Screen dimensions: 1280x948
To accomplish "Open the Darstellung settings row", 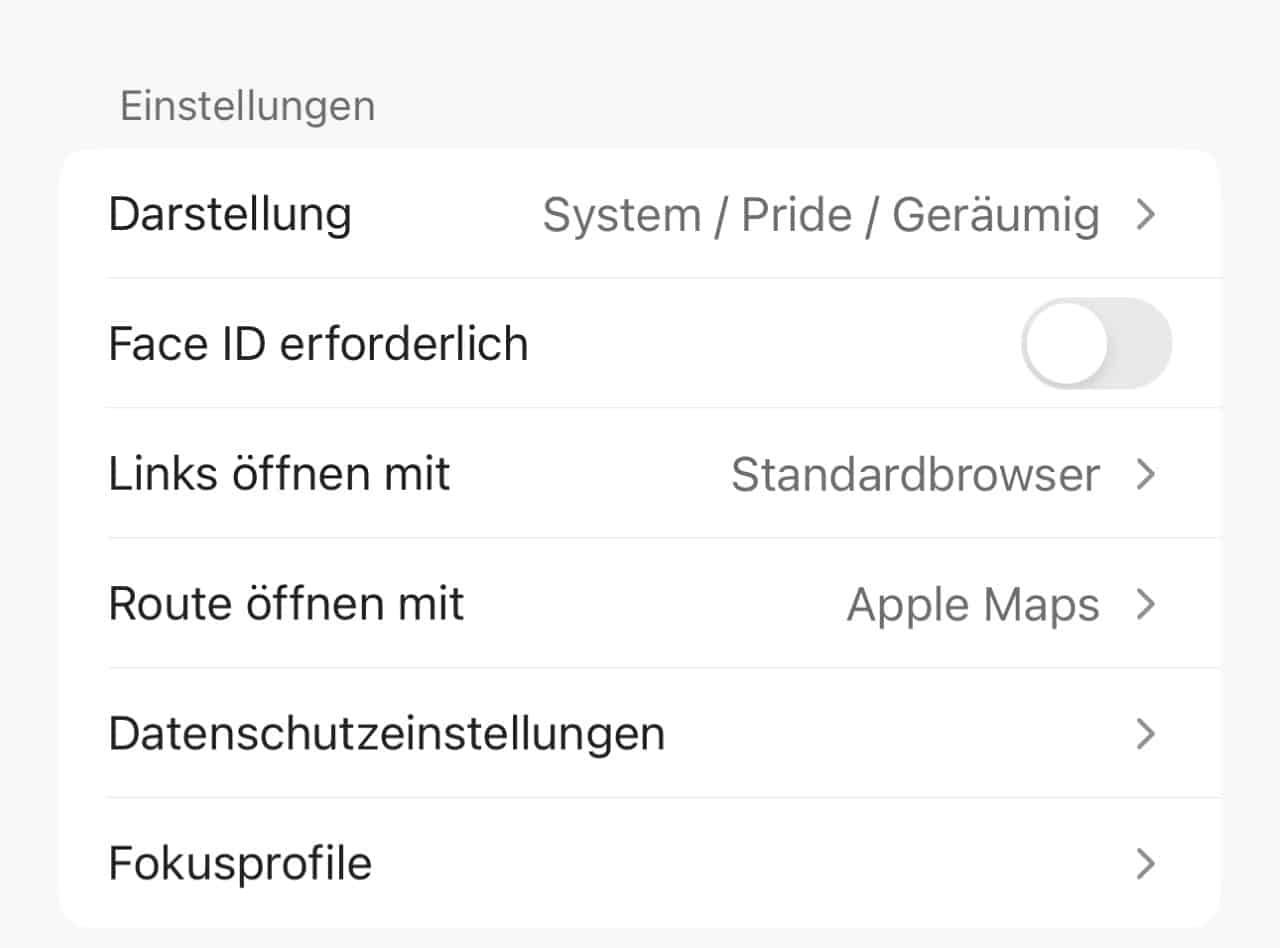I will click(230, 215).
